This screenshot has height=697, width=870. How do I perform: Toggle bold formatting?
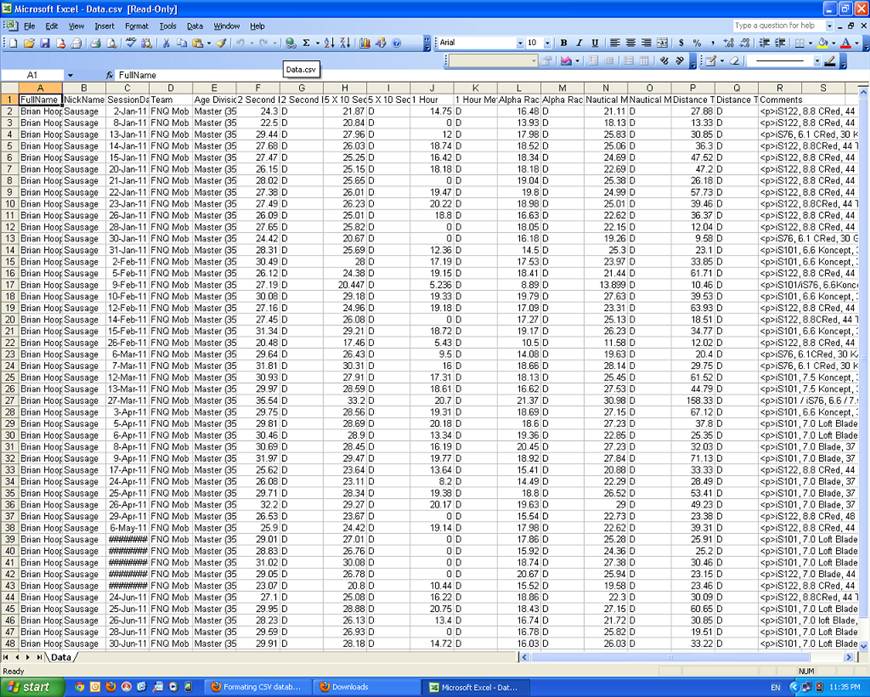click(x=564, y=43)
